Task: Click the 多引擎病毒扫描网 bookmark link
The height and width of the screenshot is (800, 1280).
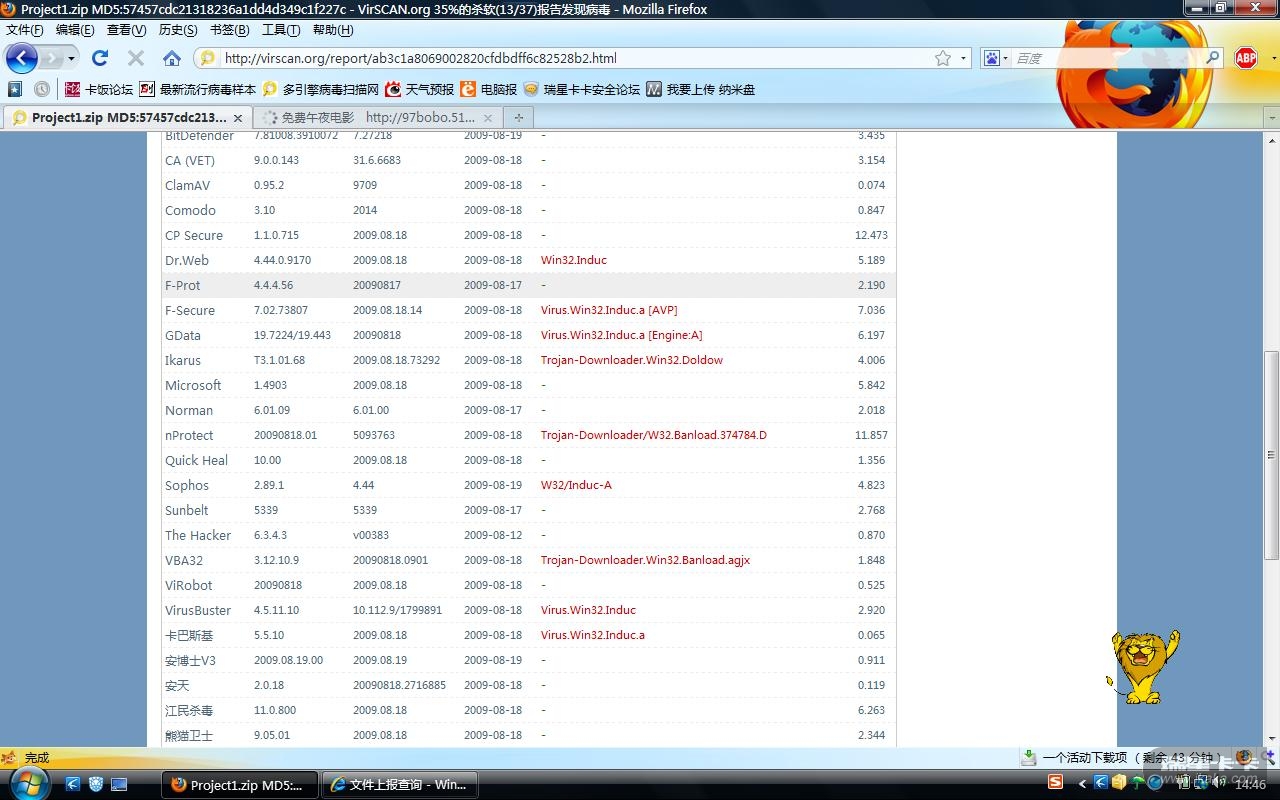Action: point(321,89)
